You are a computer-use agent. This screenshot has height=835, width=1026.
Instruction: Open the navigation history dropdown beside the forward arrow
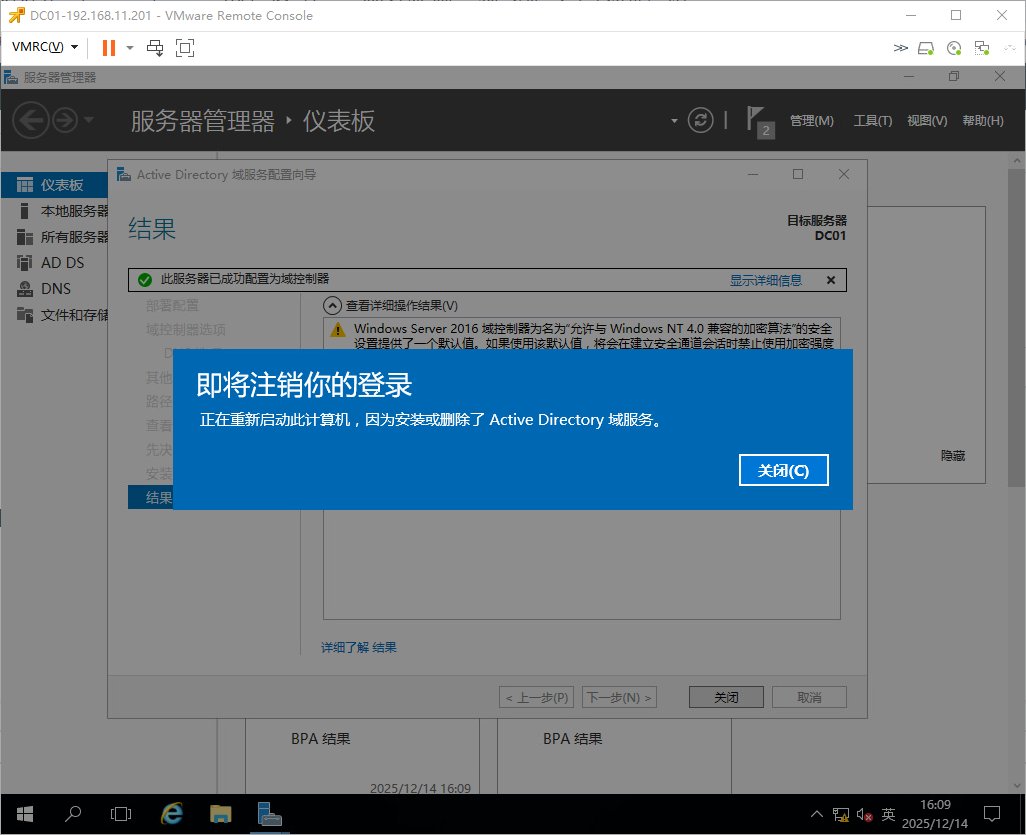(89, 120)
